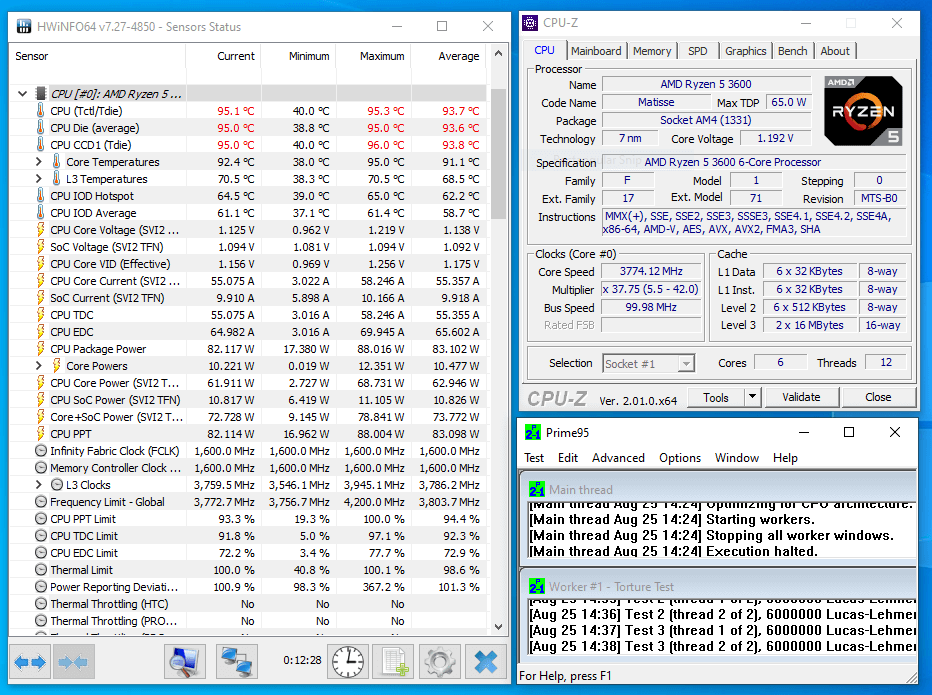The image size is (932, 695).
Task: Open sensor settings gear icon
Action: pyautogui.click(x=438, y=661)
